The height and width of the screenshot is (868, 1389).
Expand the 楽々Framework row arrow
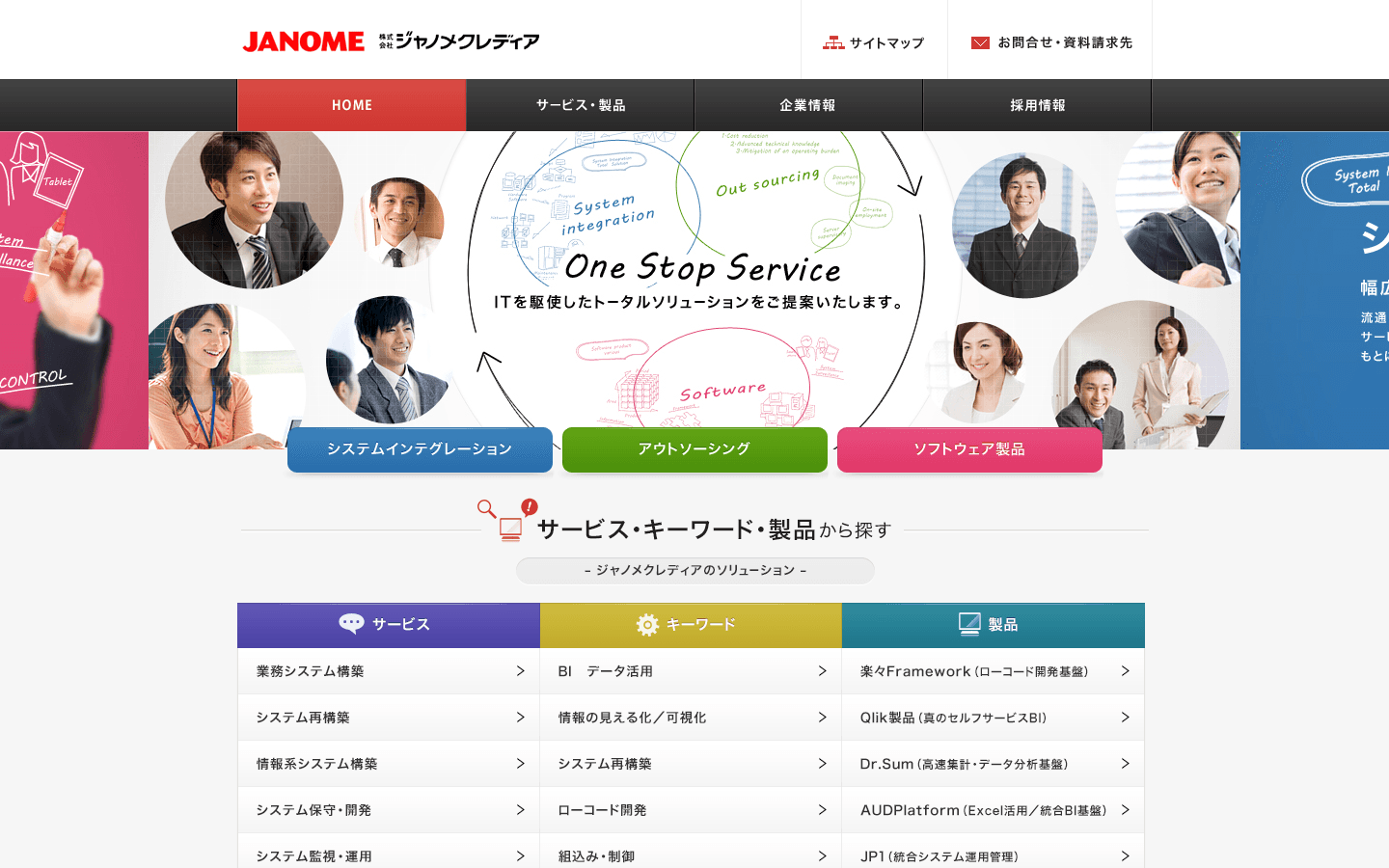point(1126,671)
